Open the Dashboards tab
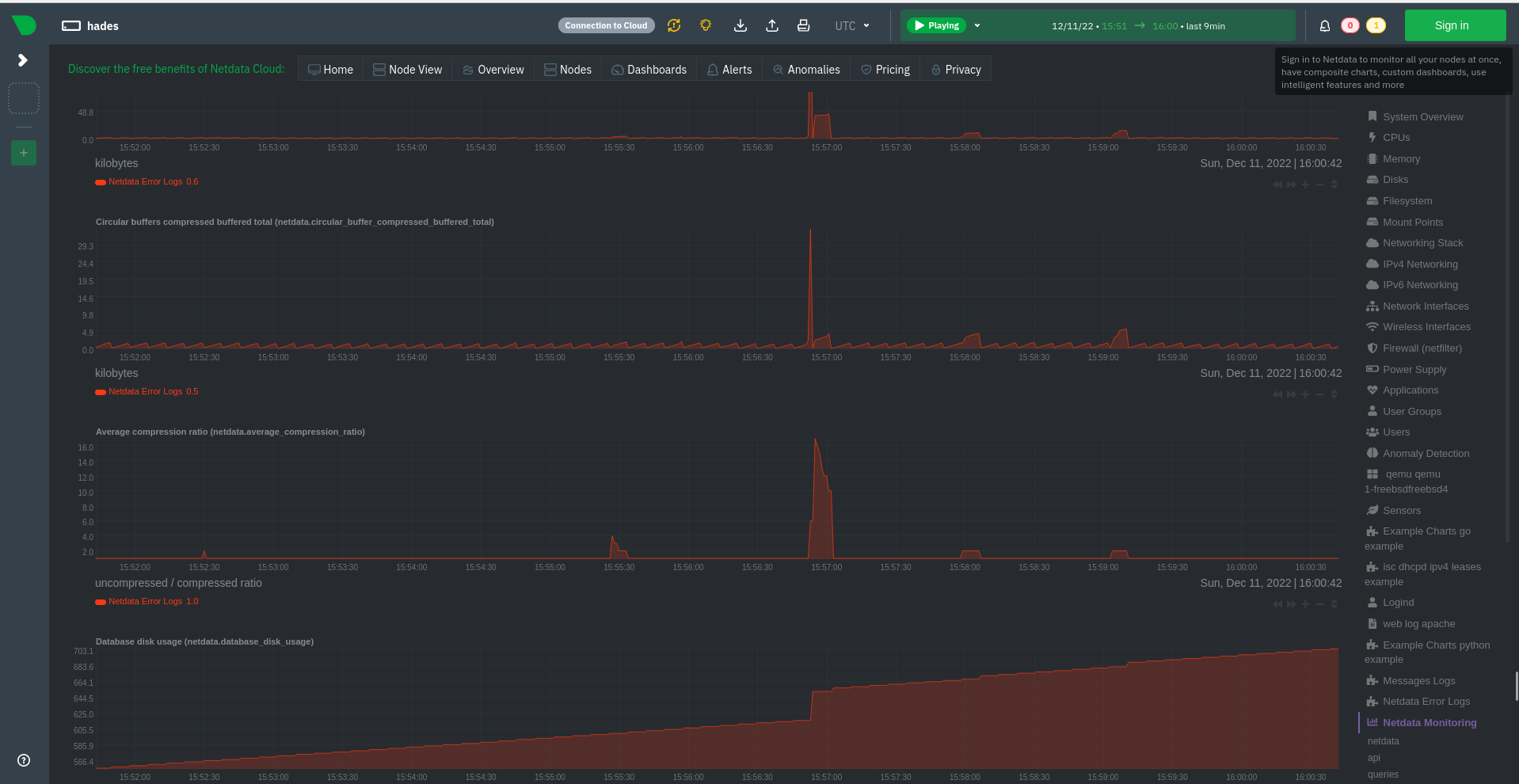Image resolution: width=1519 pixels, height=784 pixels. 649,70
